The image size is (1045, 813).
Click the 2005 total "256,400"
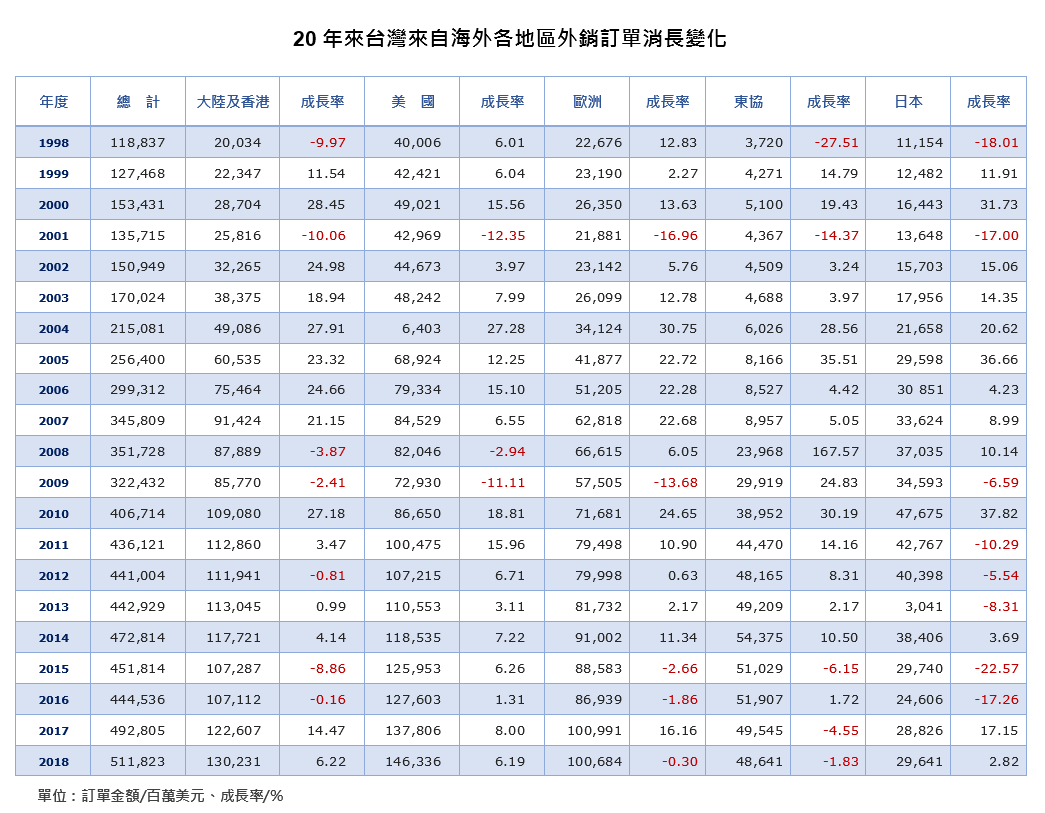coord(137,360)
